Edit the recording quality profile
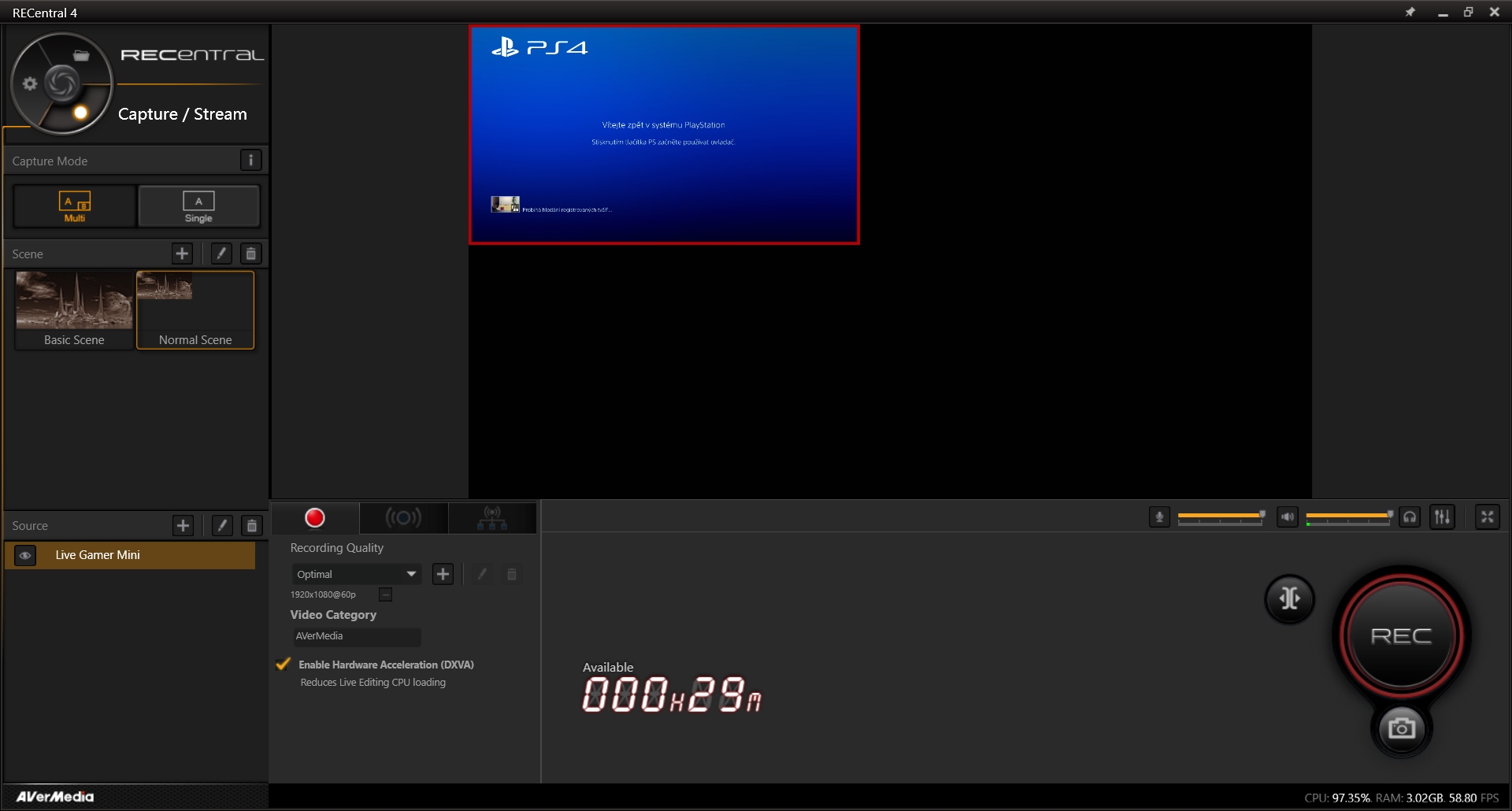Screen dimensions: 1512x811 coord(482,574)
